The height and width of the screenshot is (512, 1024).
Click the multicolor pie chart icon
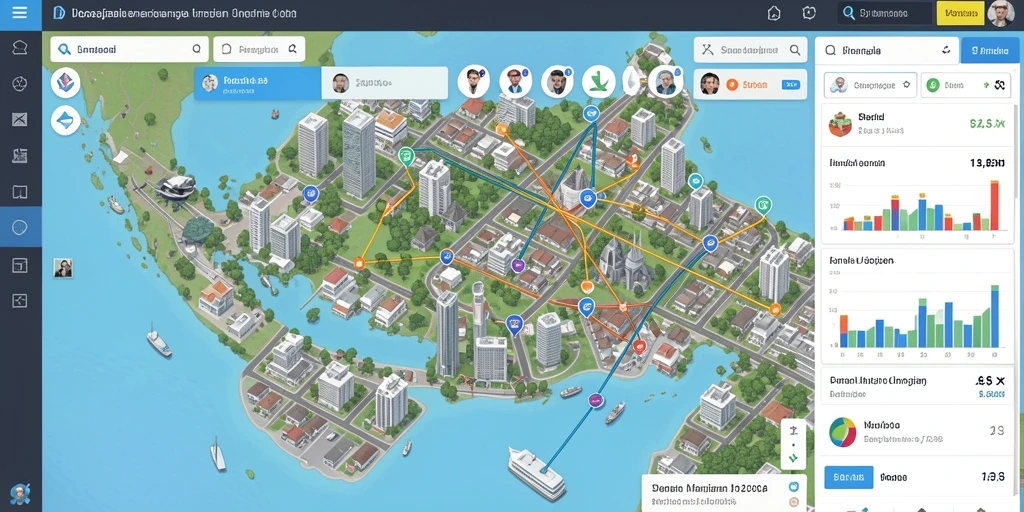pos(842,432)
